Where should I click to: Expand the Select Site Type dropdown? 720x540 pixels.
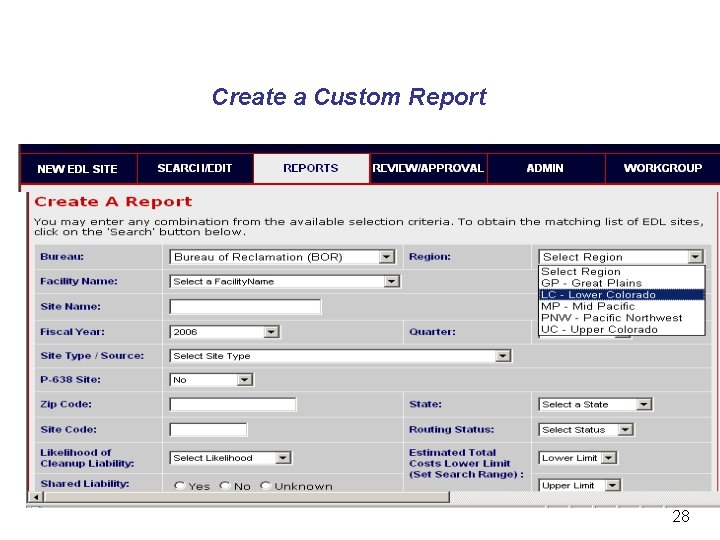tap(340, 356)
